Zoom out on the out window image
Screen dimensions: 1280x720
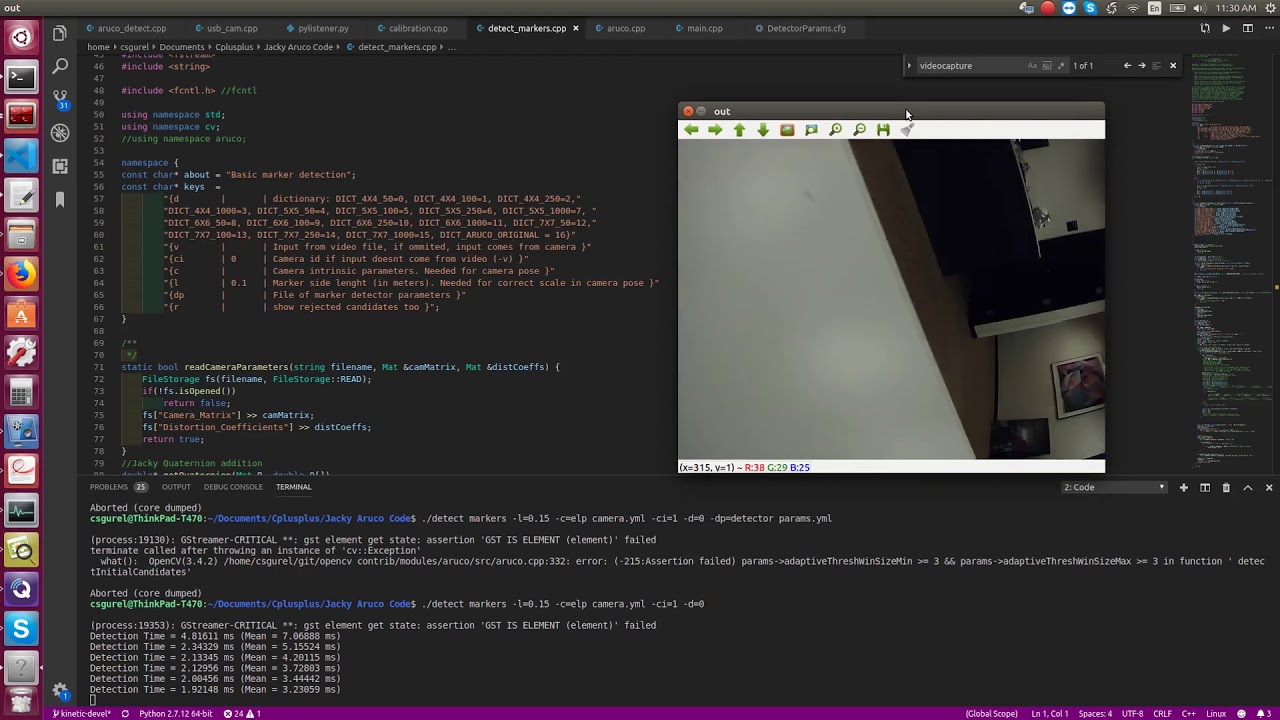pyautogui.click(x=859, y=130)
